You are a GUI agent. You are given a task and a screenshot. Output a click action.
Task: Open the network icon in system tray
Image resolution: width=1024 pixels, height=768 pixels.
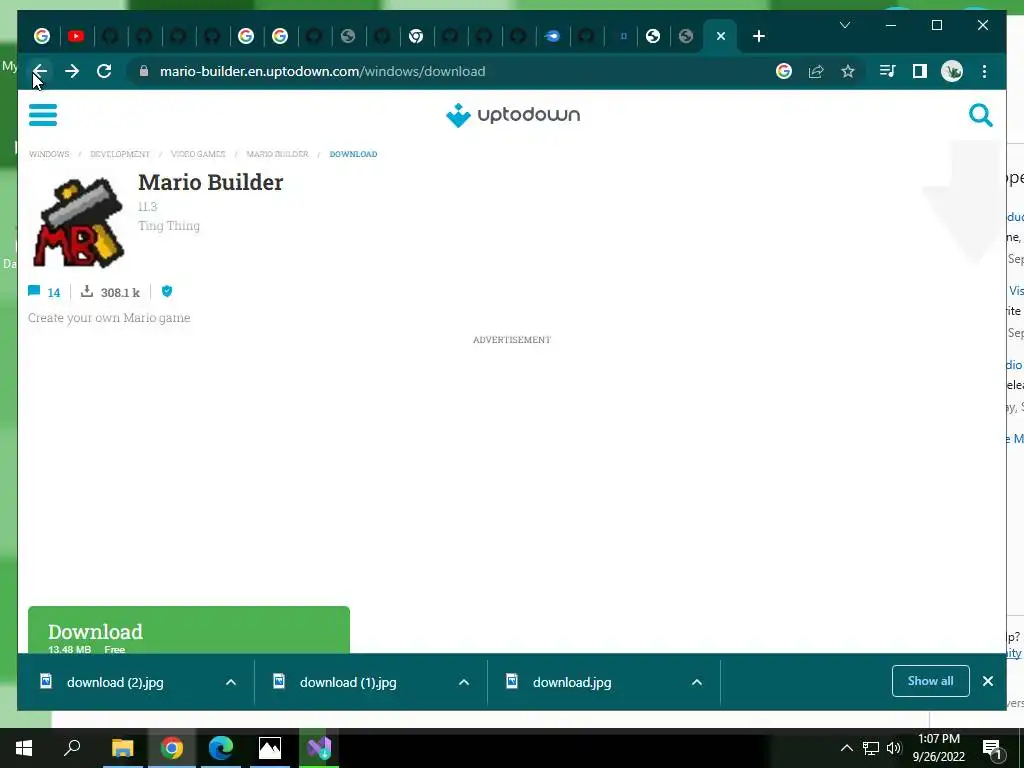(871, 748)
